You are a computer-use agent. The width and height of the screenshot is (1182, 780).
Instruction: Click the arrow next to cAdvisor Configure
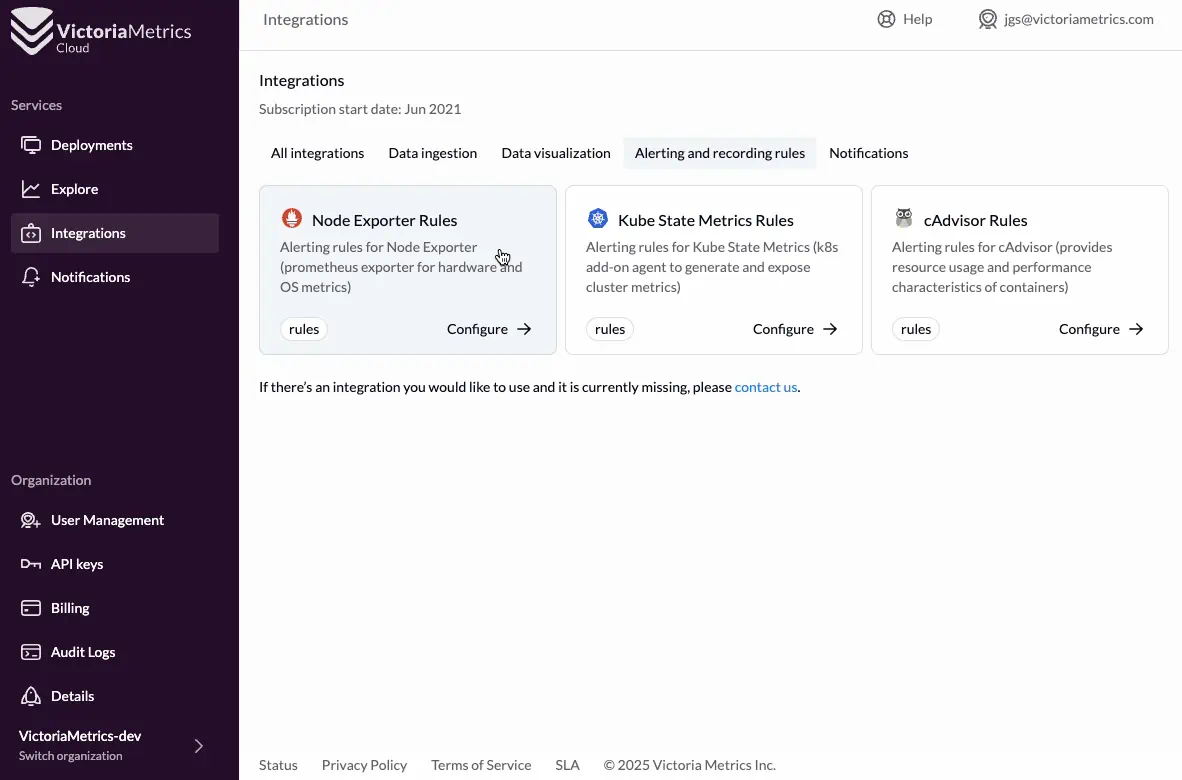1136,329
